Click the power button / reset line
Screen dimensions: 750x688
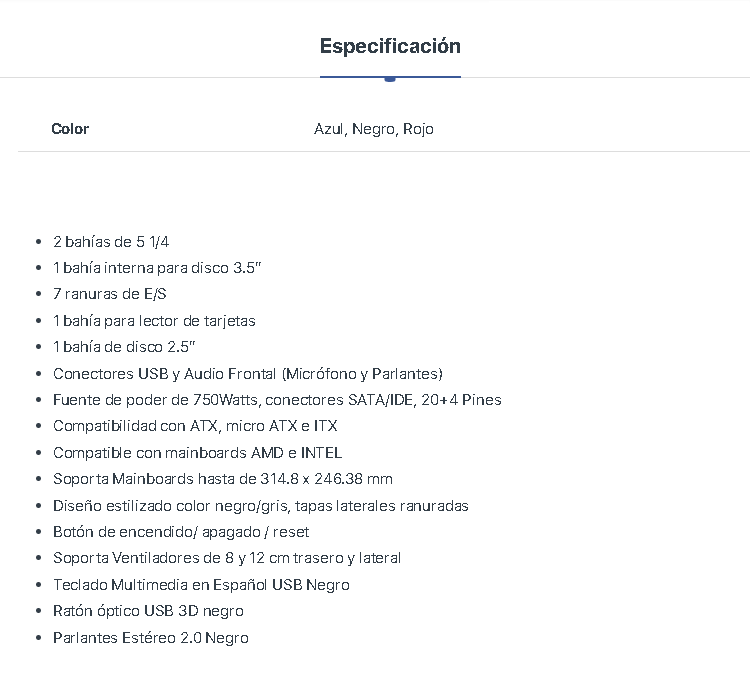(x=181, y=532)
